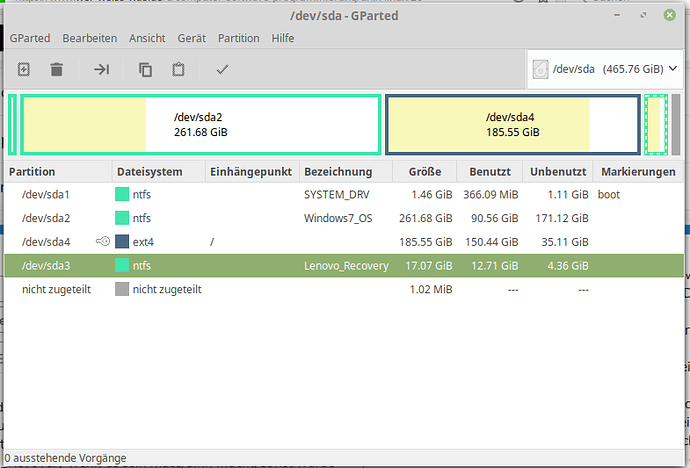Click the Copy partition toolbar icon

point(146,69)
